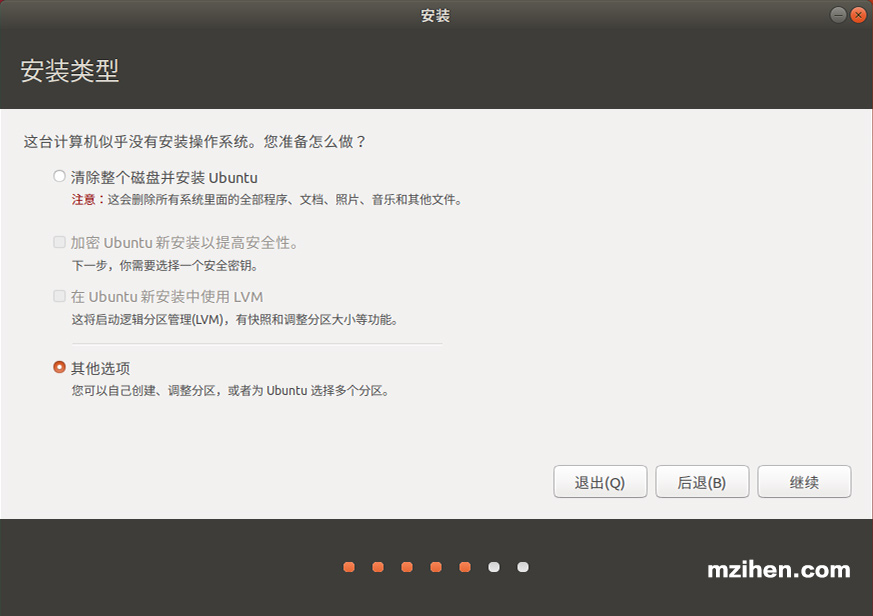Click the 安装类型 page heading
The height and width of the screenshot is (616, 873).
click(x=70, y=71)
